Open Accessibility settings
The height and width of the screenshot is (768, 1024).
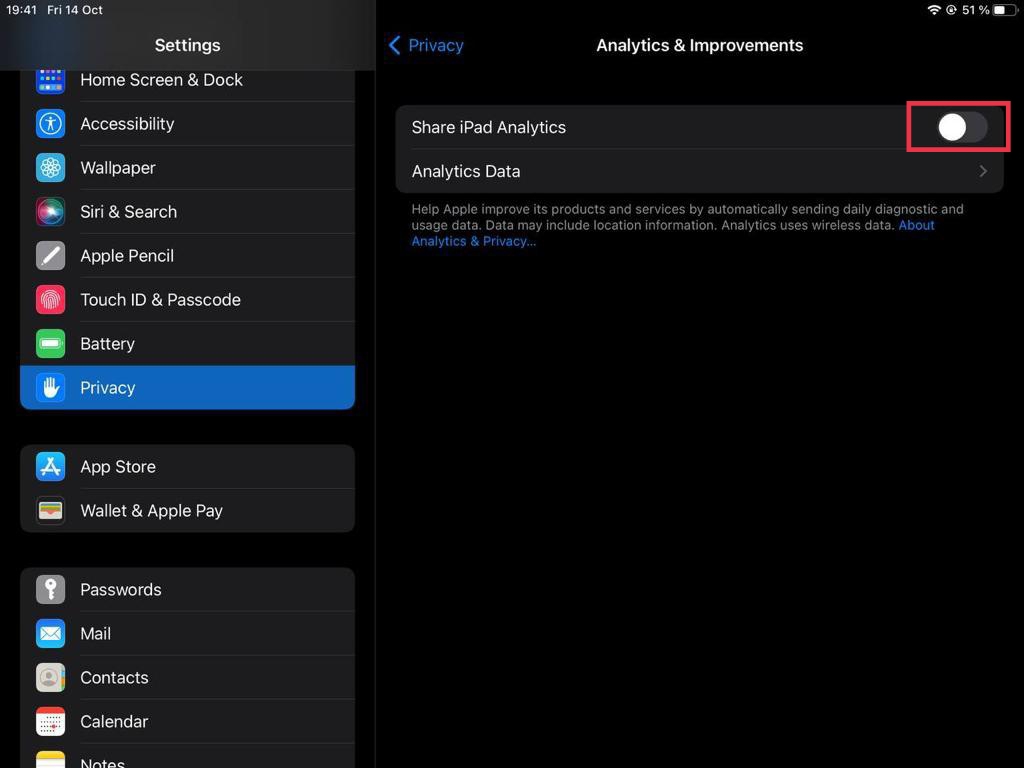[x=187, y=123]
